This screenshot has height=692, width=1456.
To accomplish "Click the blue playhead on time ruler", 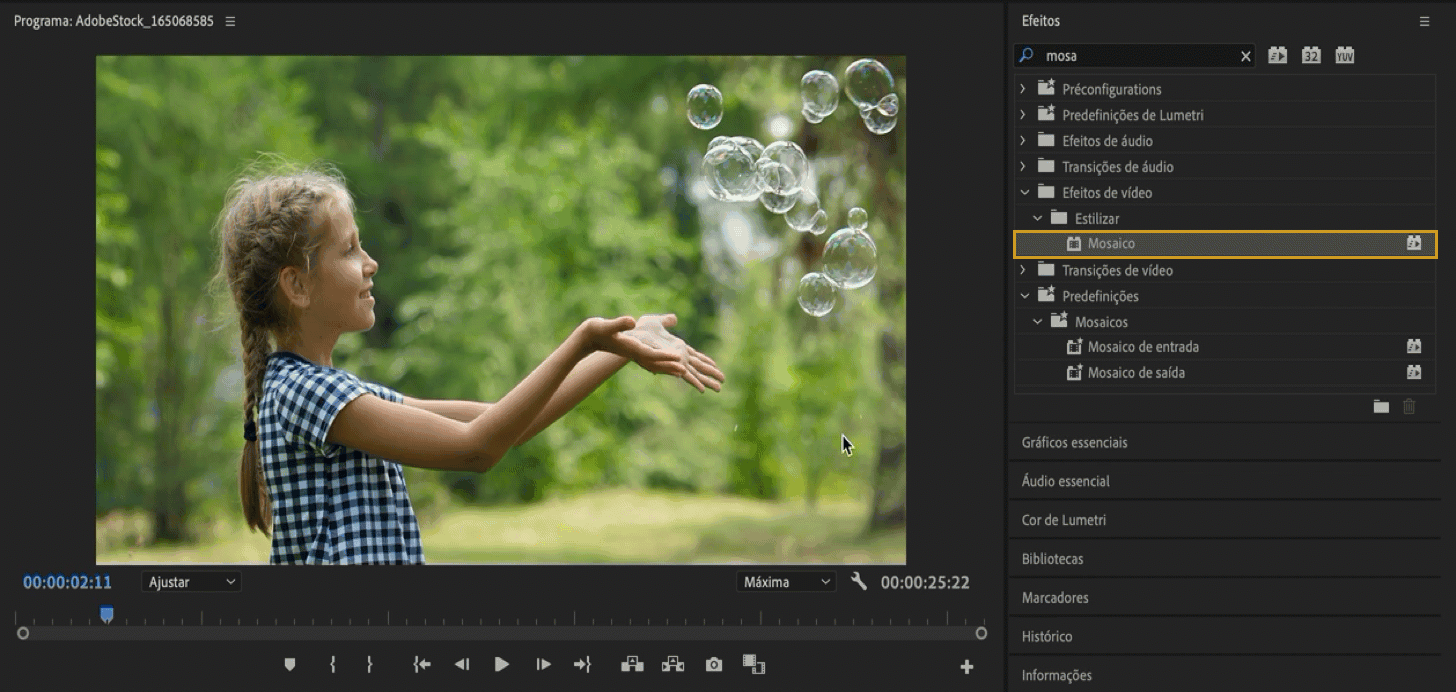I will tap(107, 615).
